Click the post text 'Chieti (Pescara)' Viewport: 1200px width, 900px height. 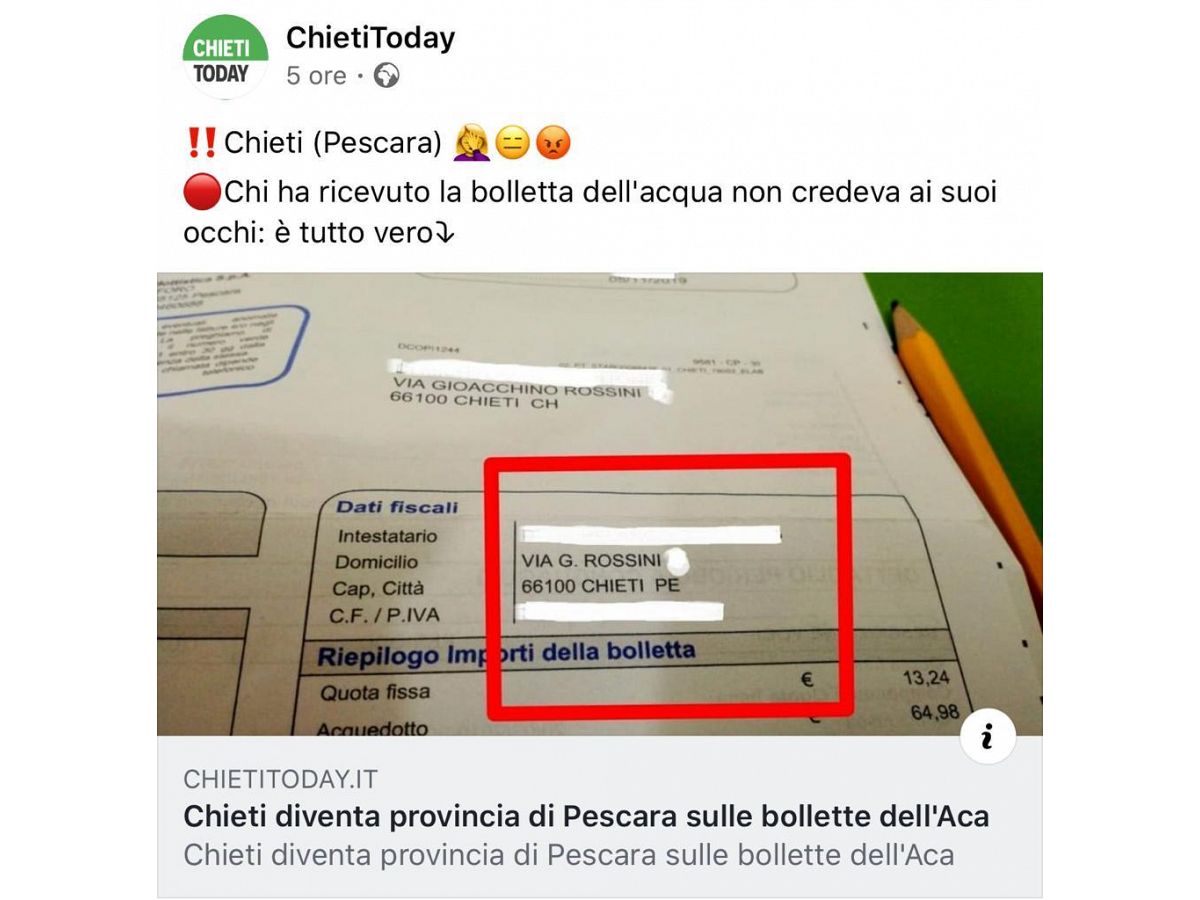(x=332, y=145)
